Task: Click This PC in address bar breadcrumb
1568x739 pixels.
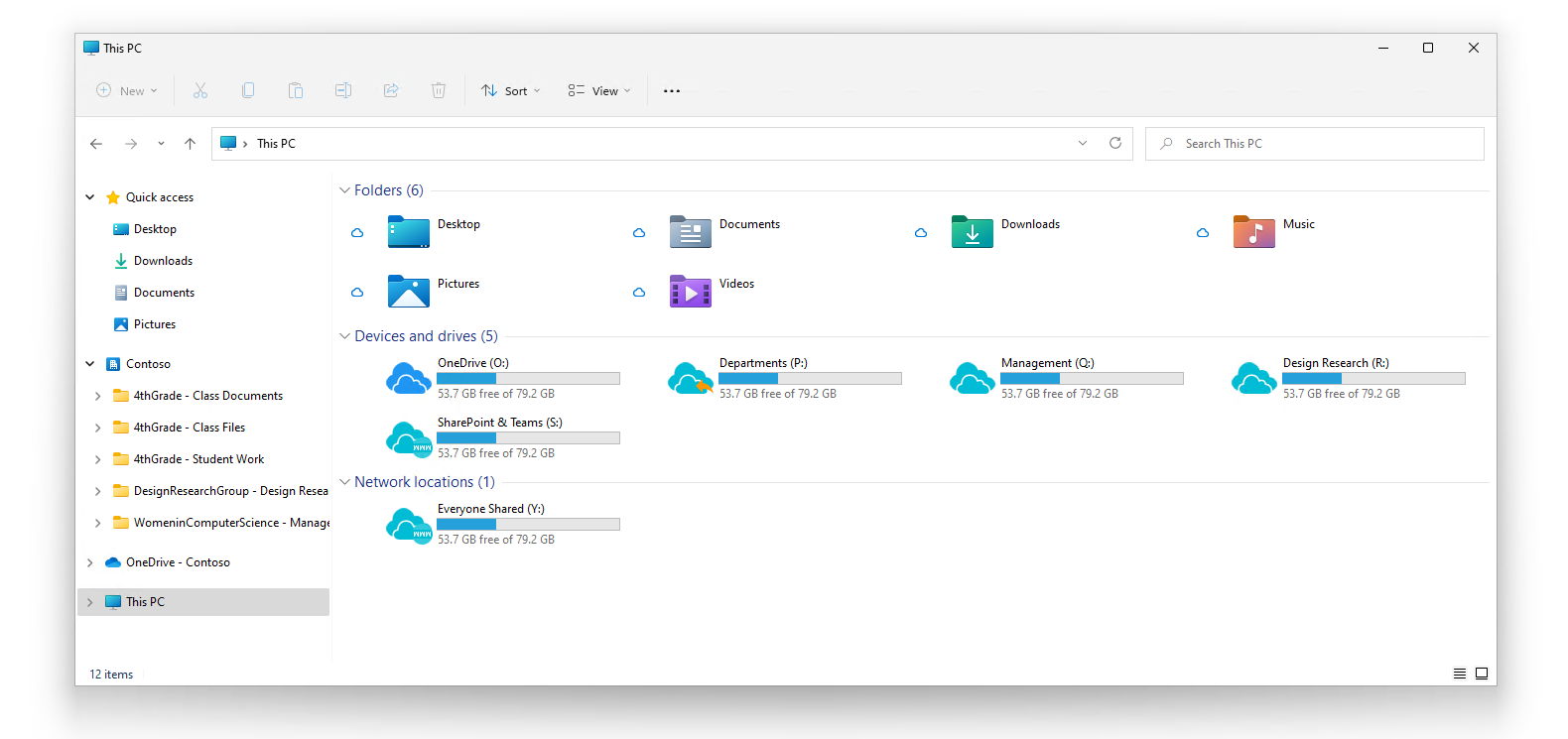Action: (x=276, y=144)
